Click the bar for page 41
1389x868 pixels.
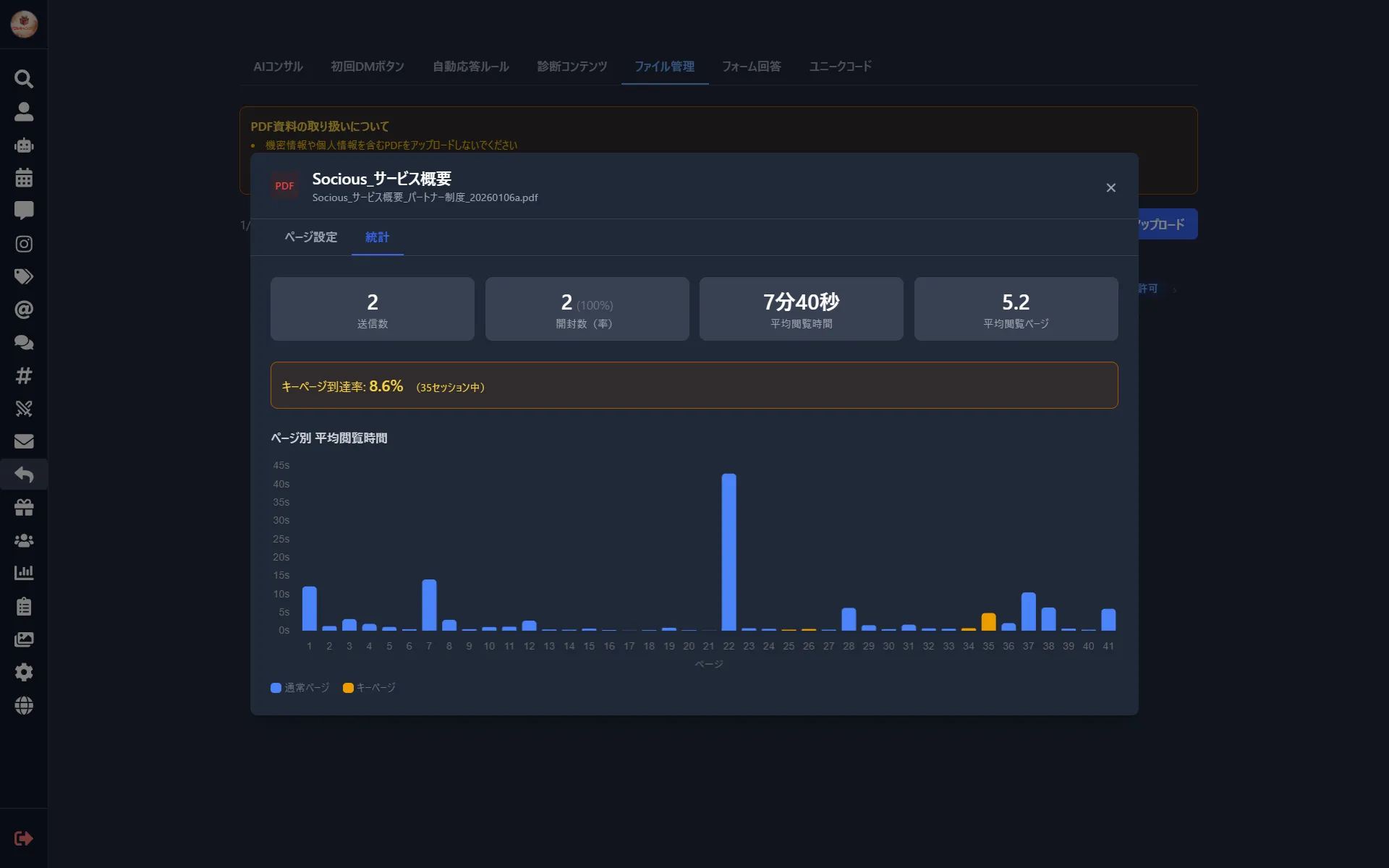(x=1108, y=620)
